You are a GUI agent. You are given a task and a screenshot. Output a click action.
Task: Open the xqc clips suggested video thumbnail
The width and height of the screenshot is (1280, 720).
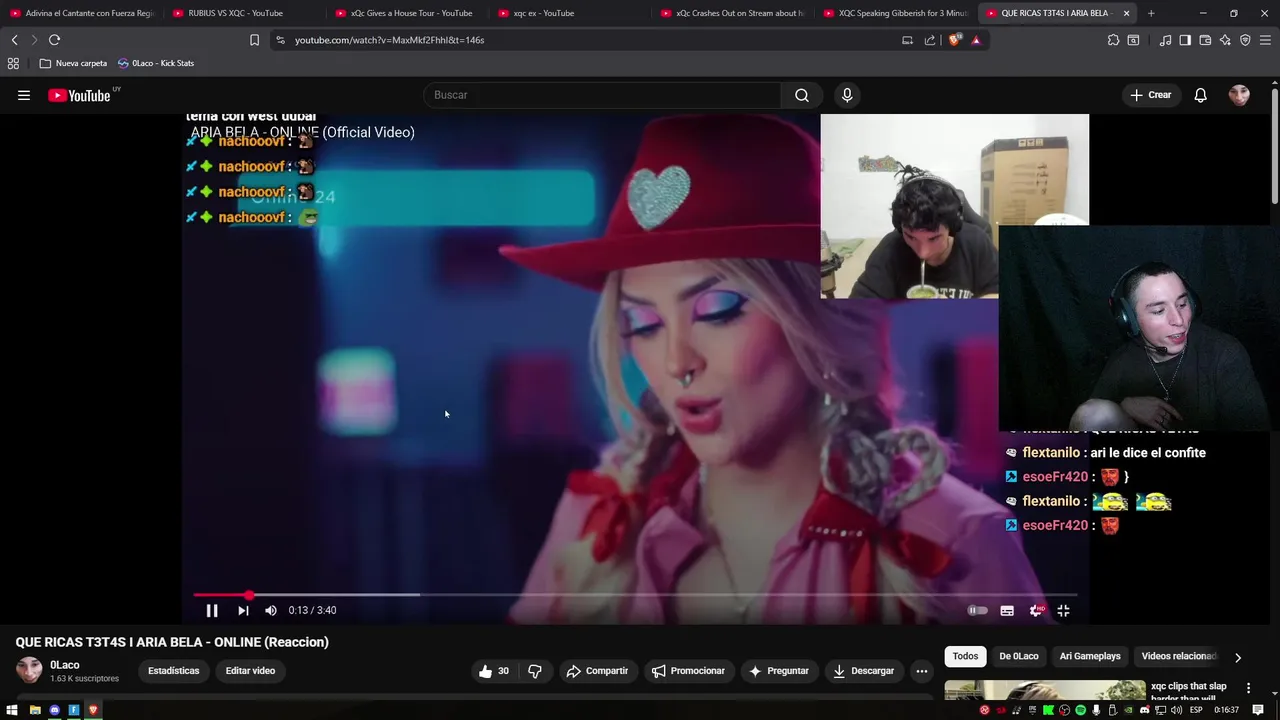(1045, 690)
